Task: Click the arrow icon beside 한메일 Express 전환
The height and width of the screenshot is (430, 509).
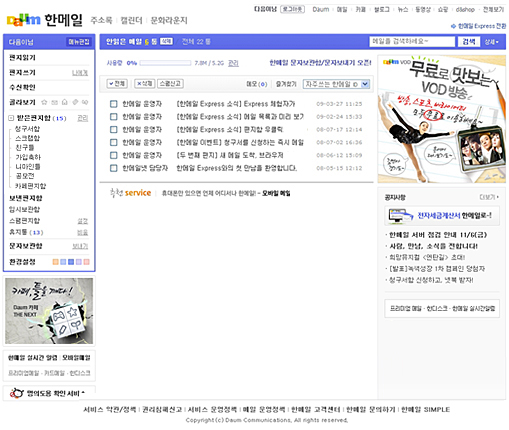Action: pyautogui.click(x=453, y=26)
